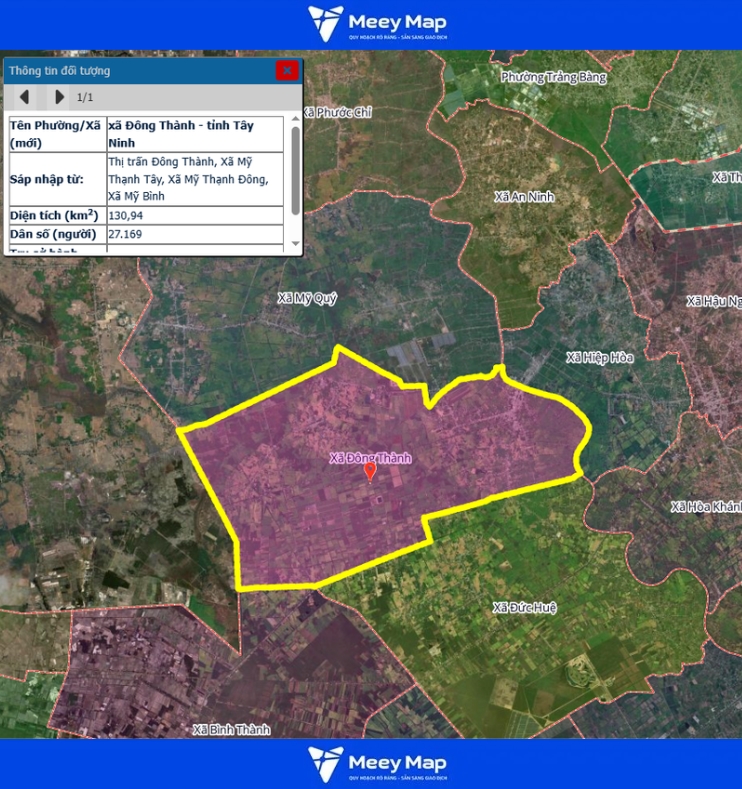Screen dimensions: 742x789
Task: Click the Diện tích value 130,94 cell
Action: click(x=195, y=215)
